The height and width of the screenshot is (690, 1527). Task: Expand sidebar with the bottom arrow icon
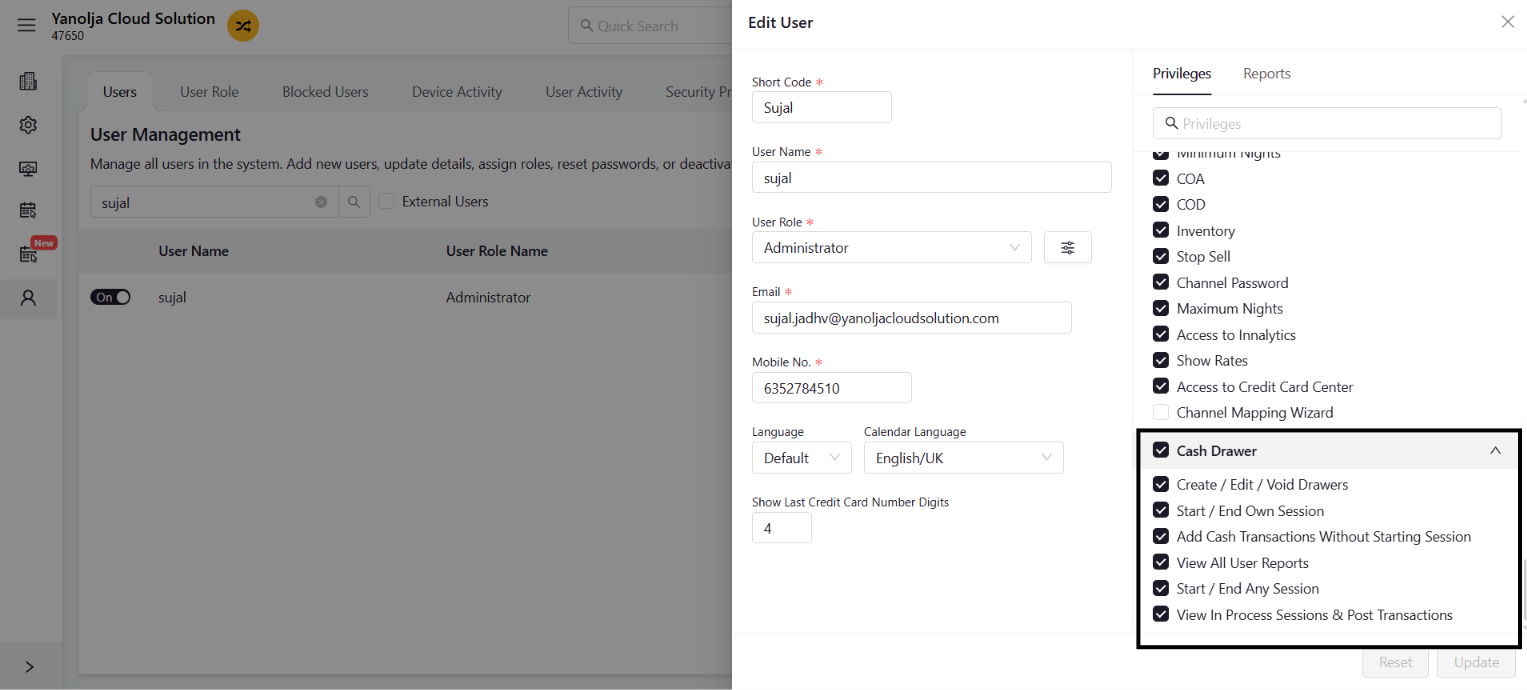[29, 667]
